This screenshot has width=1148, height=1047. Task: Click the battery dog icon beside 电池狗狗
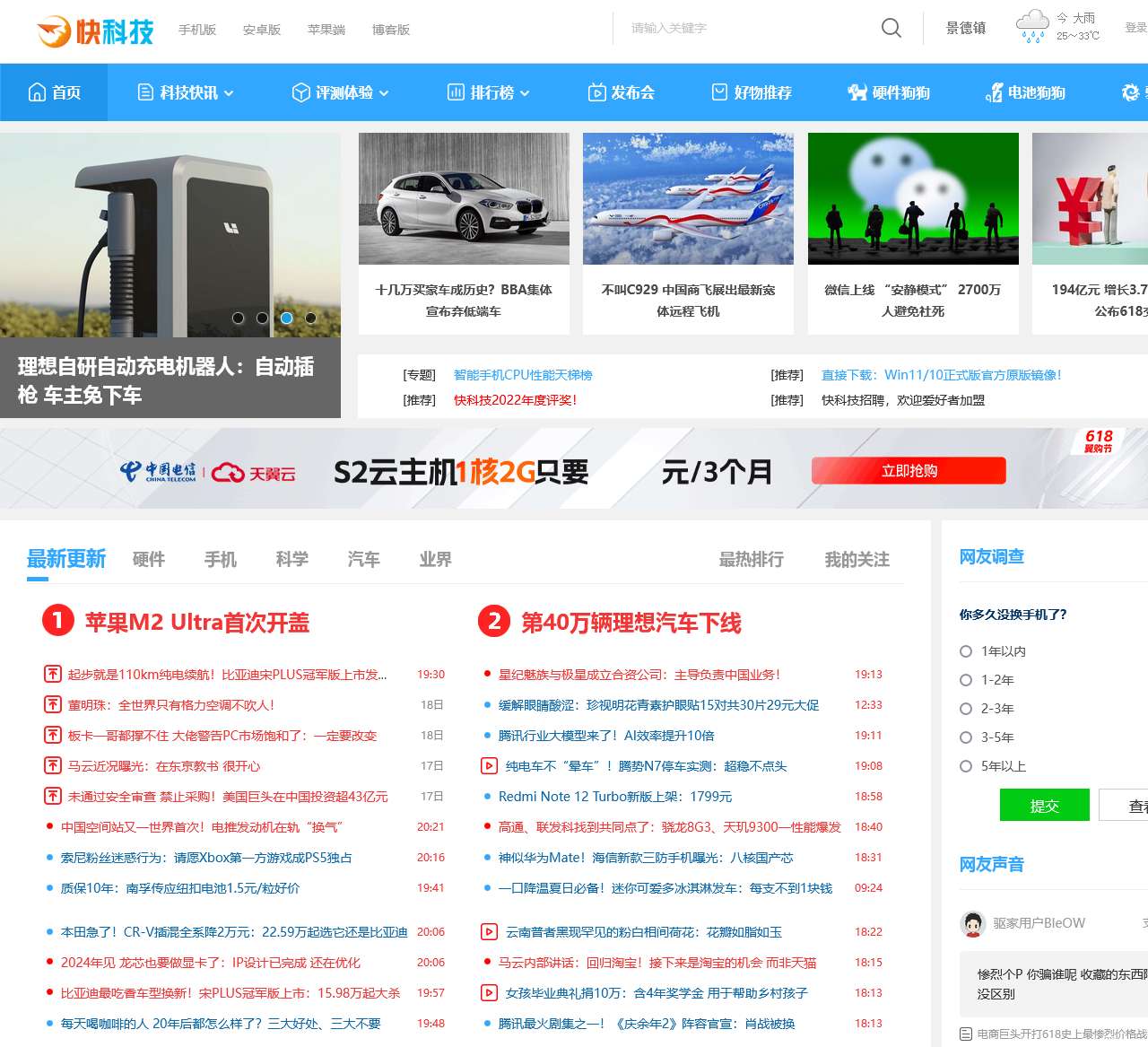point(994,92)
